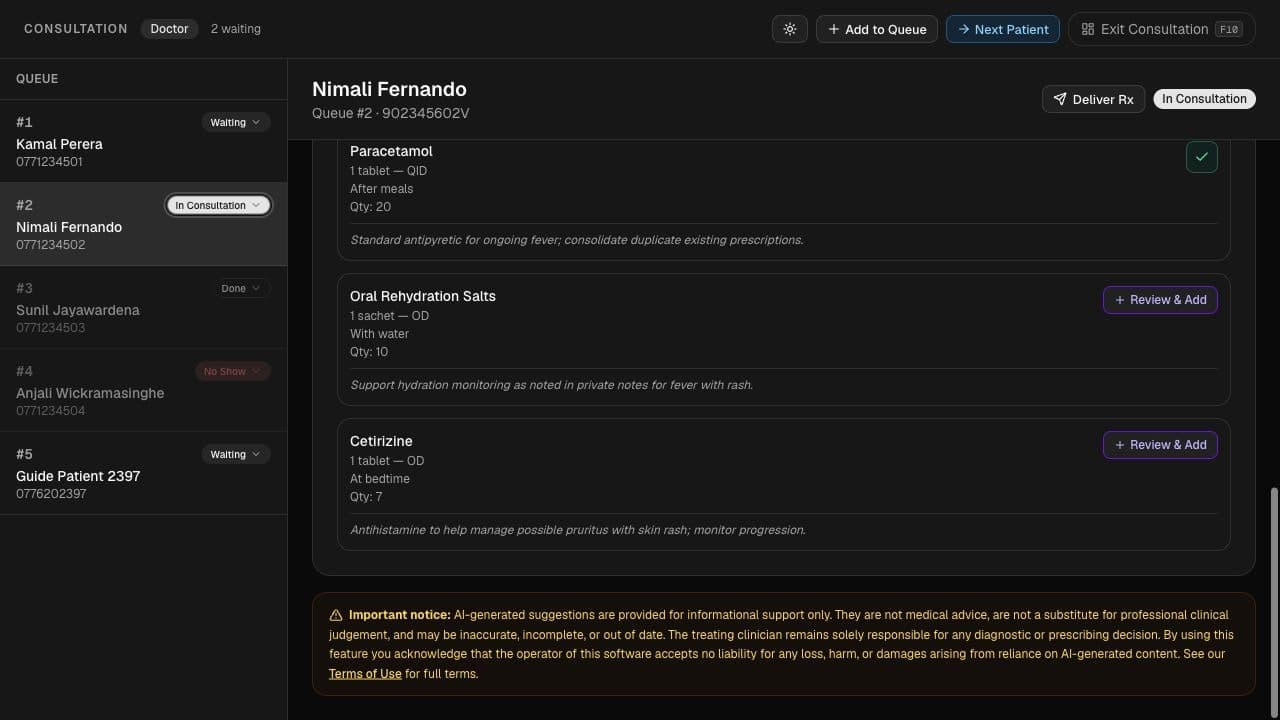This screenshot has width=1280, height=720.
Task: Click the Add to Queue button
Action: [x=877, y=29]
